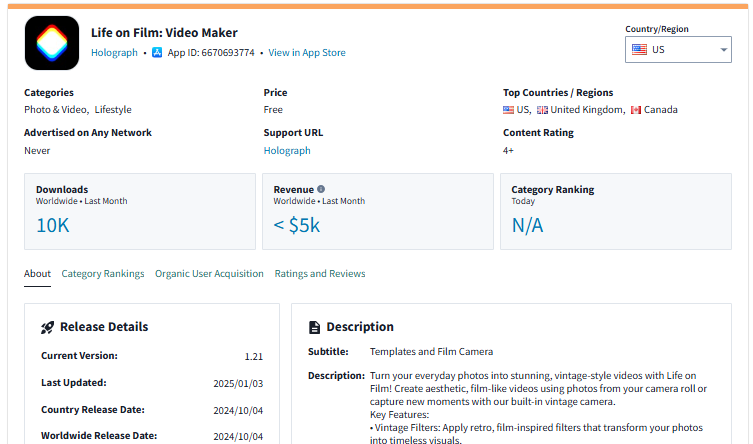The width and height of the screenshot is (753, 444).
Task: Go to the Ratings and Reviews tab
Action: point(320,274)
